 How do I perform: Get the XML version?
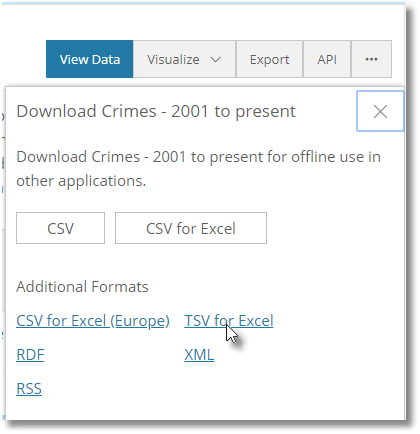pyautogui.click(x=199, y=355)
